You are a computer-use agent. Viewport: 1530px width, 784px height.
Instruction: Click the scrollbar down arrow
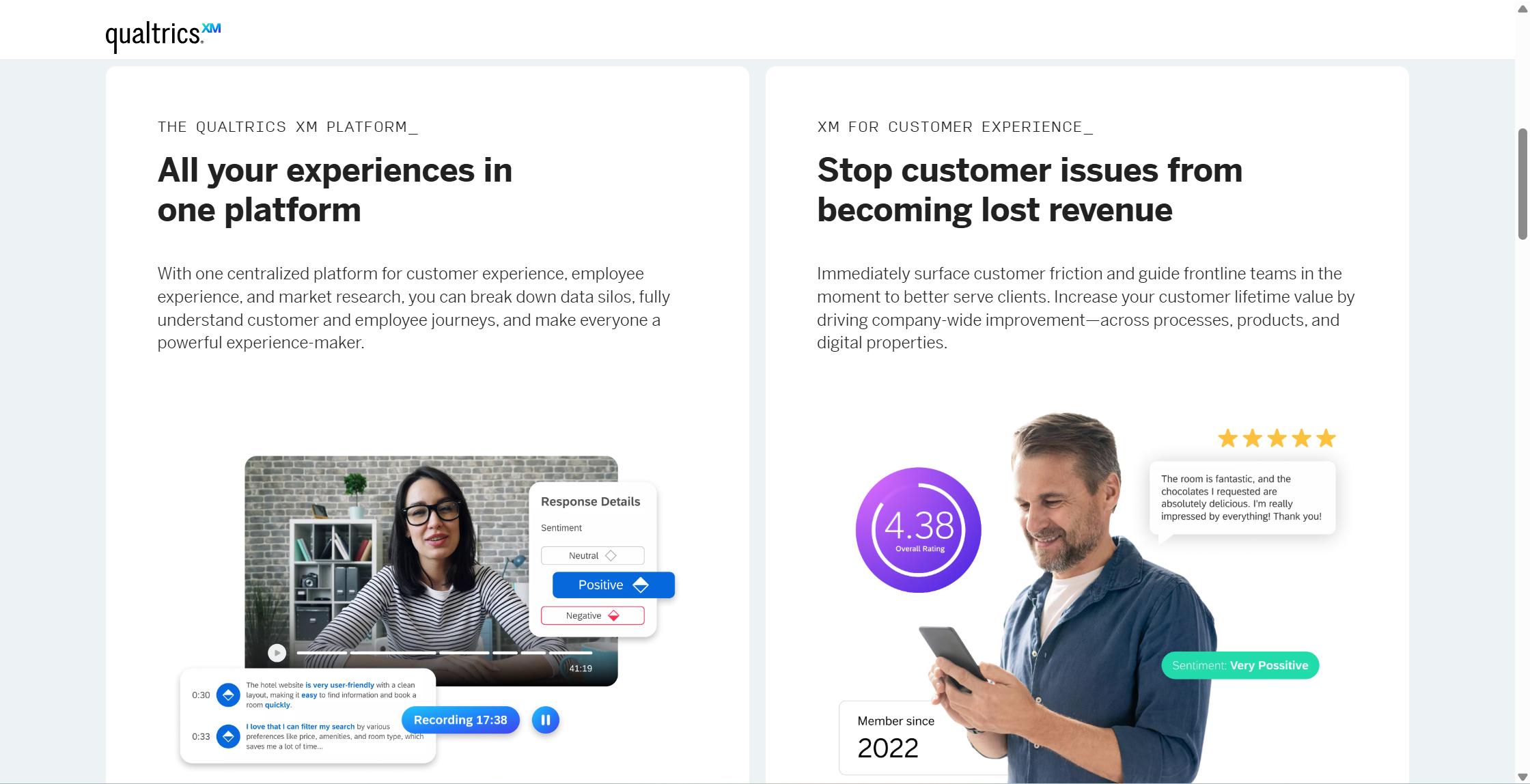pyautogui.click(x=1522, y=777)
